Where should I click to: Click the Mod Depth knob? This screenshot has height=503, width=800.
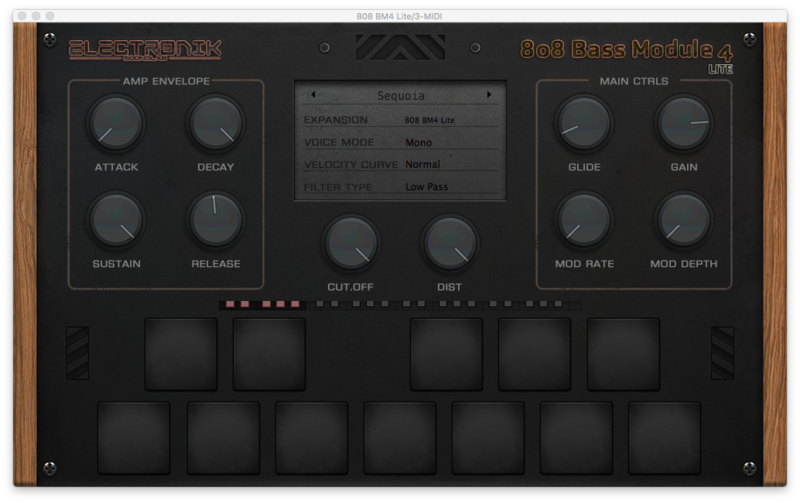point(684,220)
